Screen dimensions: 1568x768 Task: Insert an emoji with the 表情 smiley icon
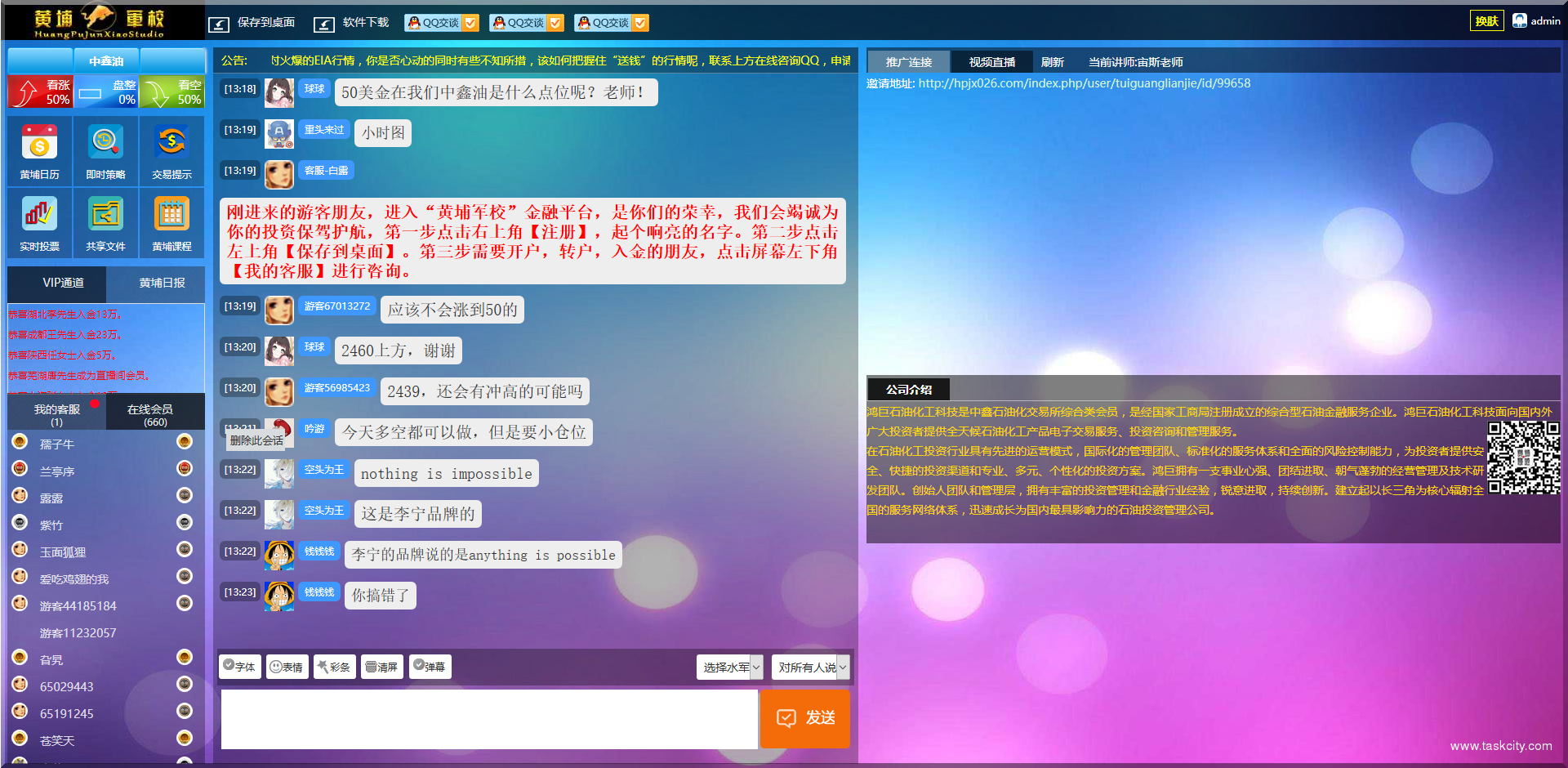coord(287,667)
